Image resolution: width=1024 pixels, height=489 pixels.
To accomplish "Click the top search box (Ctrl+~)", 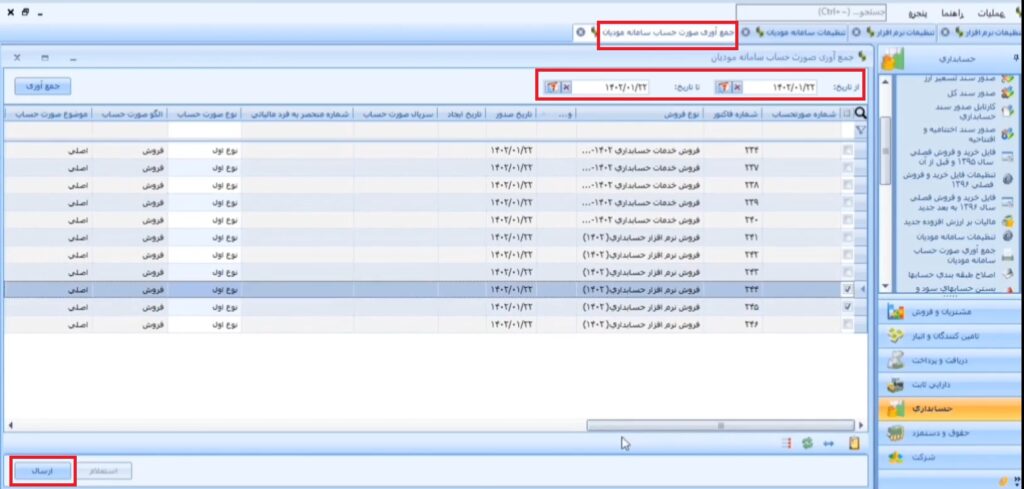I will coord(811,12).
